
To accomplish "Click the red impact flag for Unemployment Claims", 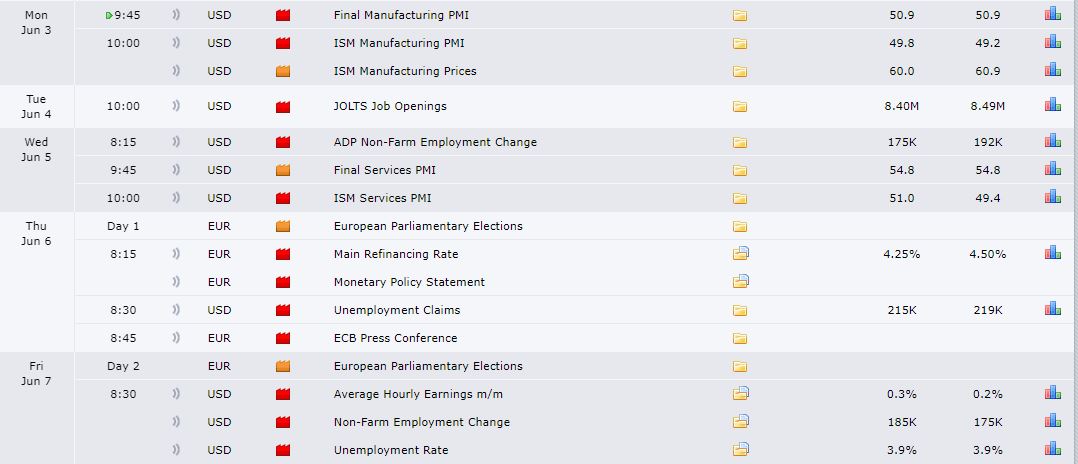I will [x=282, y=310].
